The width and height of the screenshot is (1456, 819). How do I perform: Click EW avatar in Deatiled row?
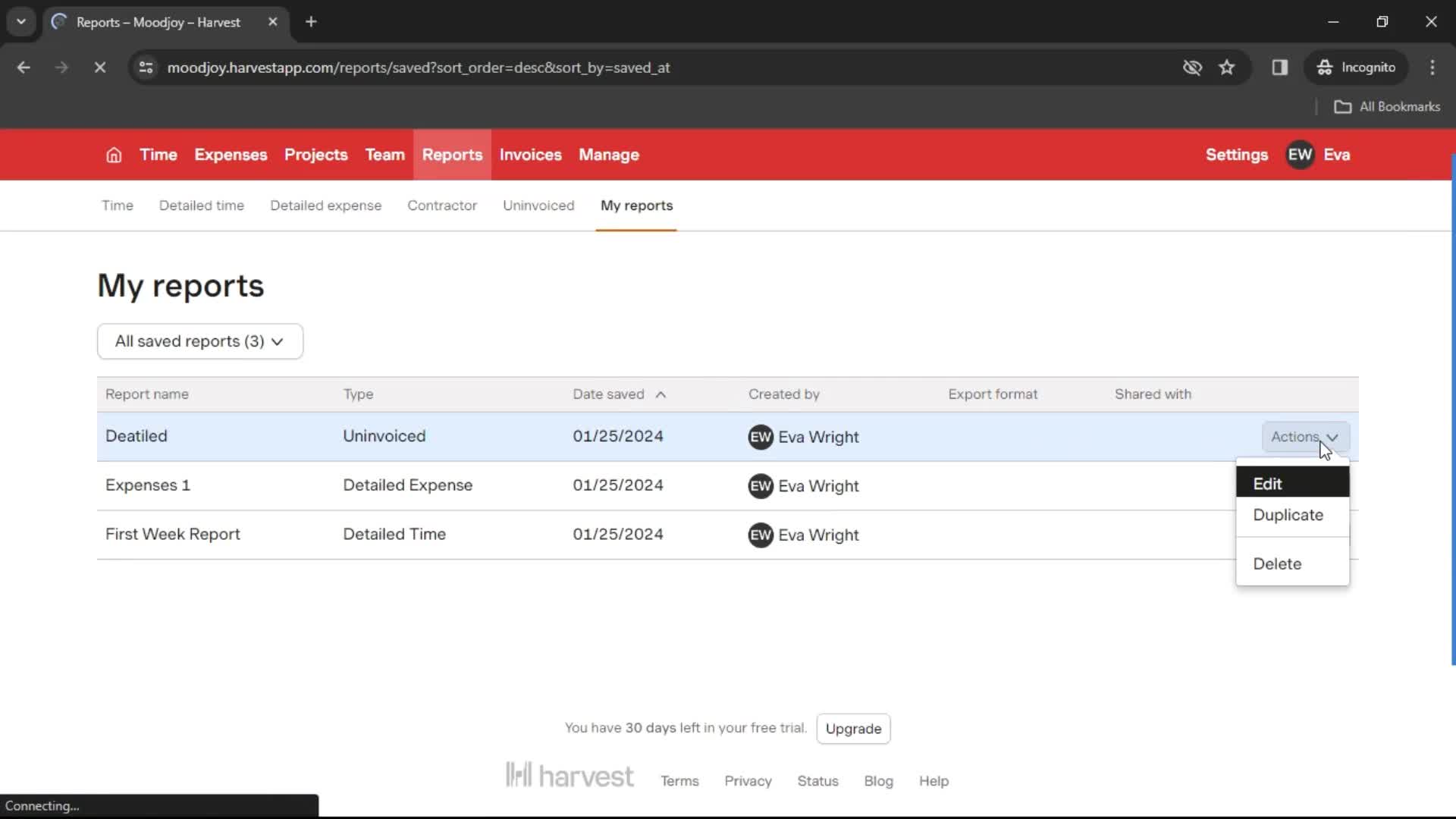[x=761, y=437]
